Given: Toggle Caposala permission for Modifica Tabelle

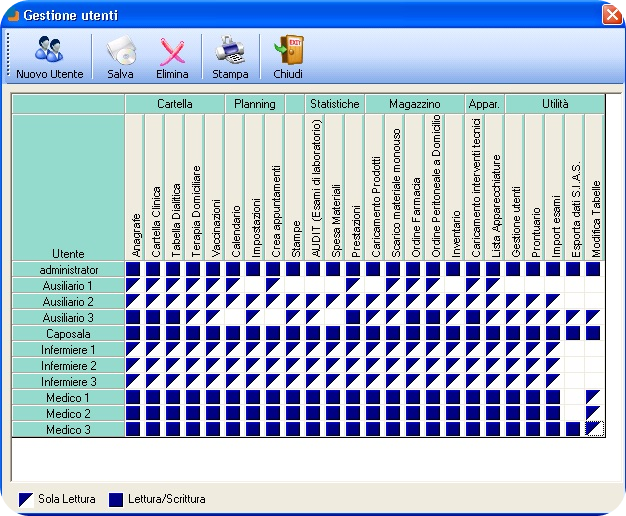Looking at the screenshot, I should pos(593,333).
